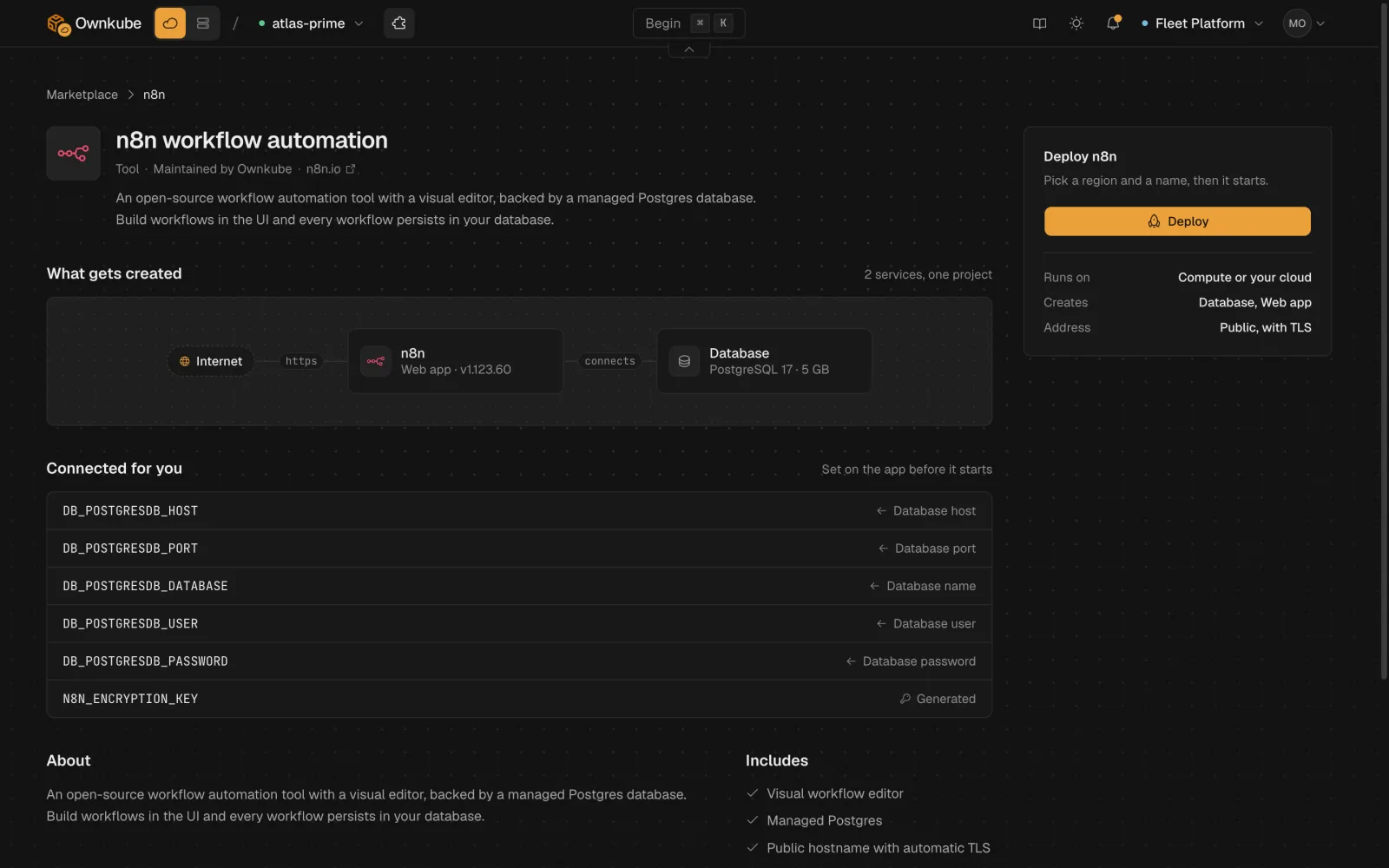The height and width of the screenshot is (868, 1389).
Task: Click the Compute or your cloud value
Action: tap(1244, 278)
